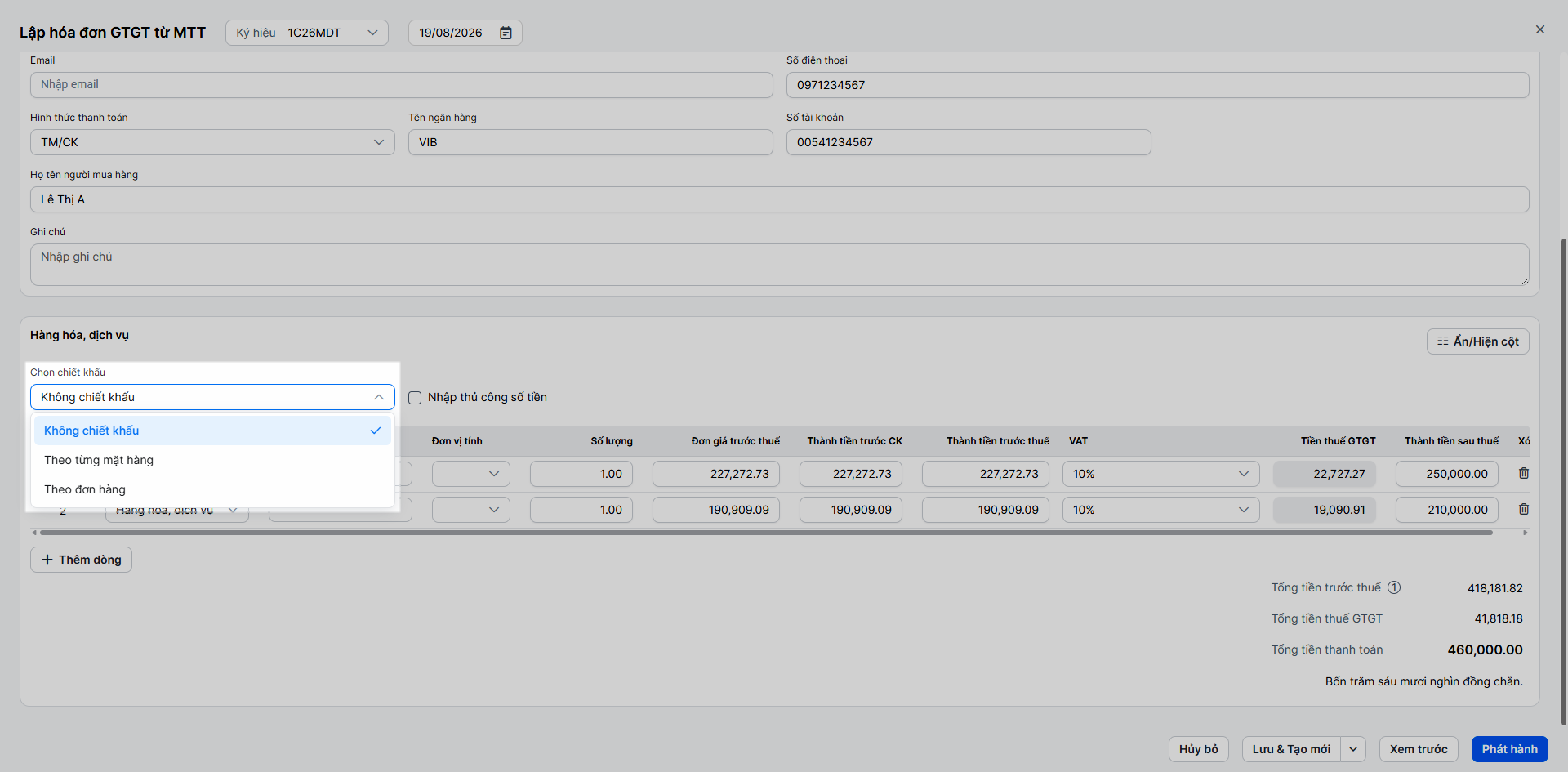The image size is (1568, 772).
Task: Open unit dropdown in the 190,909.09 row
Action: tap(471, 510)
